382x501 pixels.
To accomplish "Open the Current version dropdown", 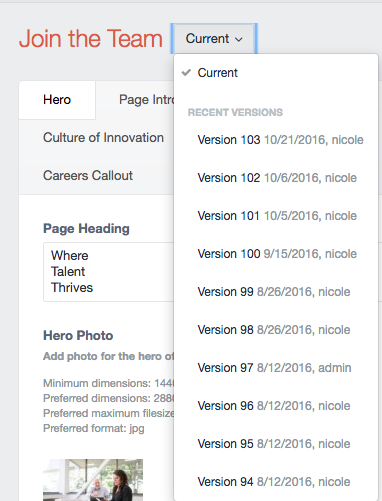I will click(214, 39).
